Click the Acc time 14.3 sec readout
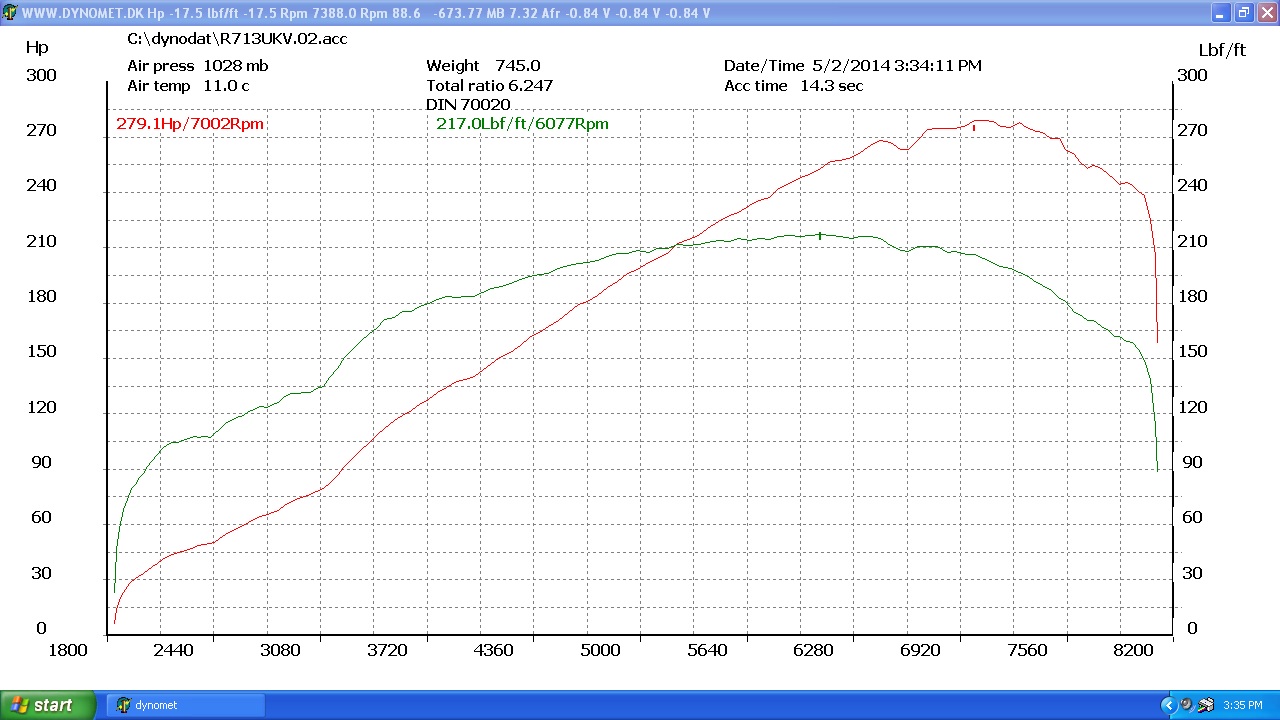The height and width of the screenshot is (720, 1280). click(793, 86)
